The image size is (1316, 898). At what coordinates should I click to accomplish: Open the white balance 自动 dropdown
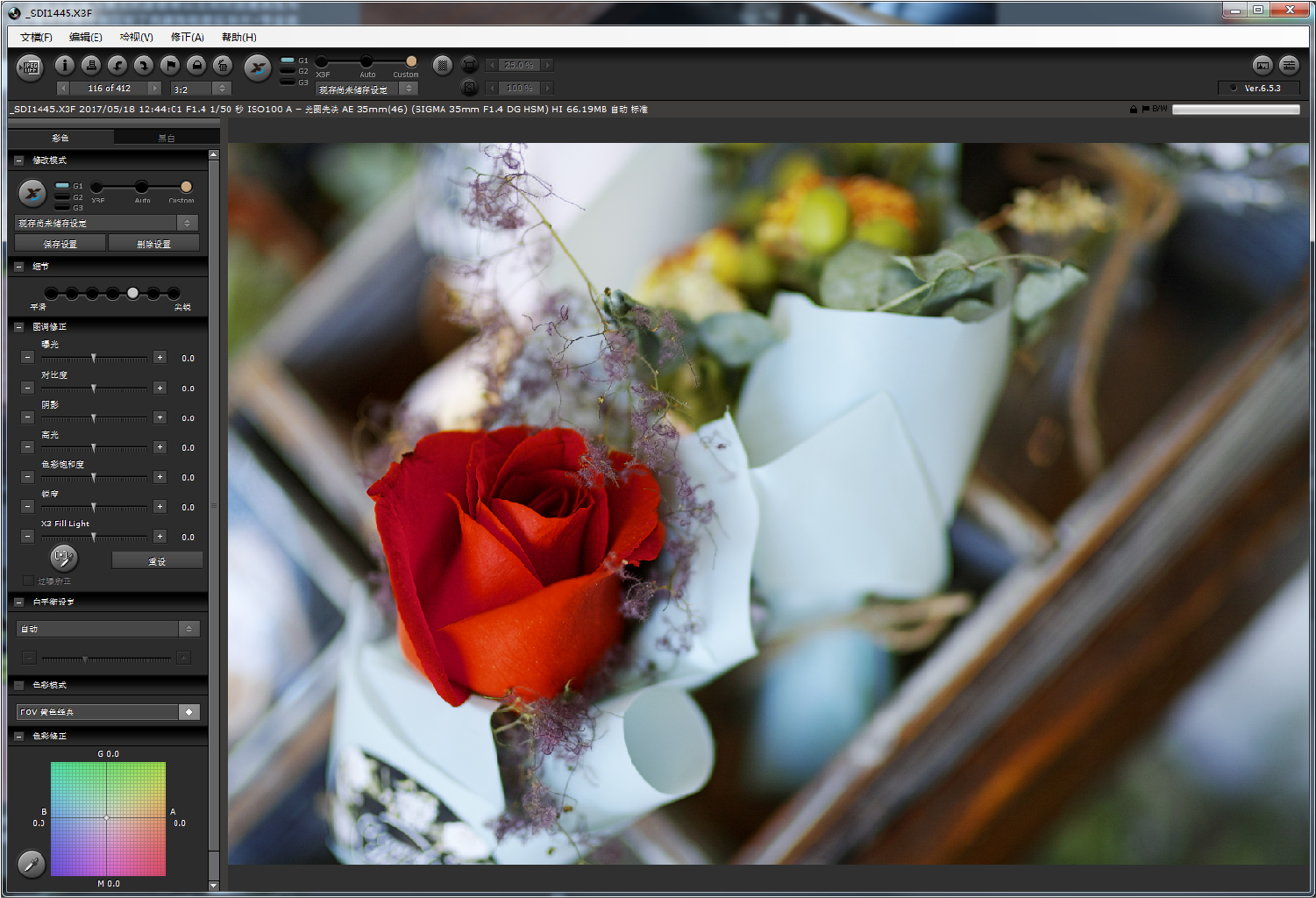[x=189, y=629]
